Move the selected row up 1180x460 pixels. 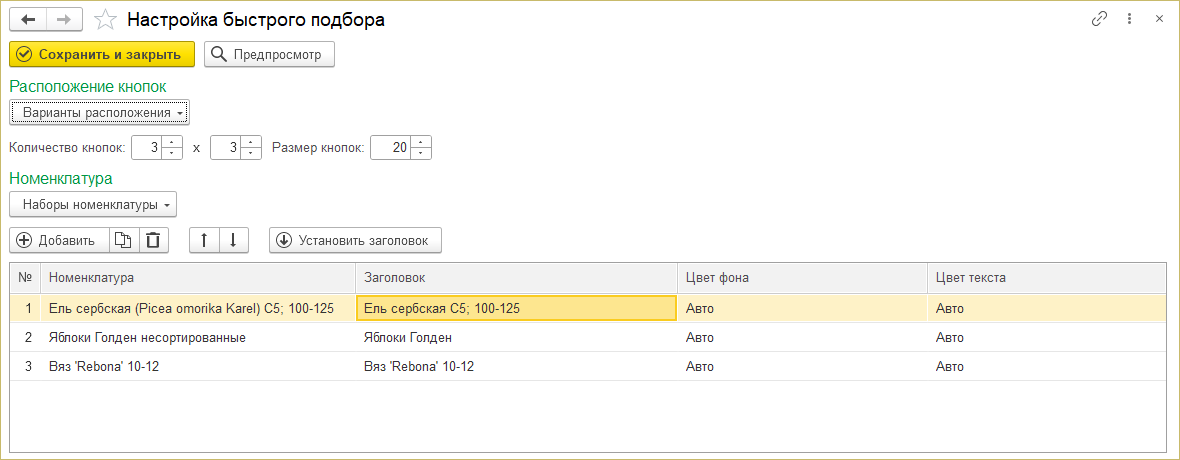point(204,240)
